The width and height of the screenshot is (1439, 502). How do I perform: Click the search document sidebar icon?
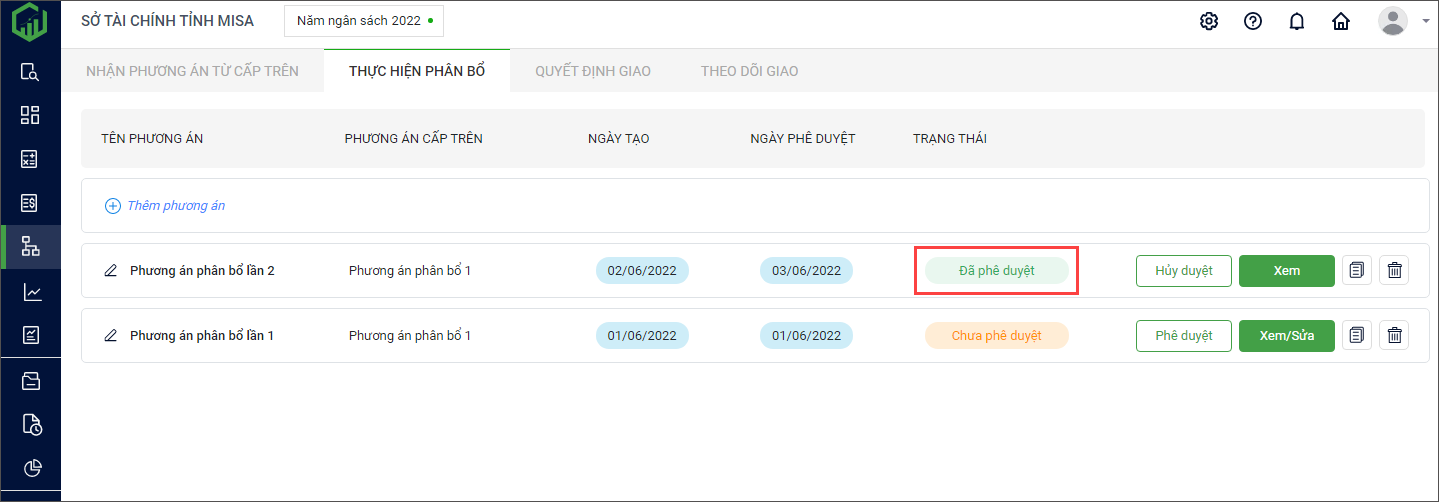[x=31, y=71]
